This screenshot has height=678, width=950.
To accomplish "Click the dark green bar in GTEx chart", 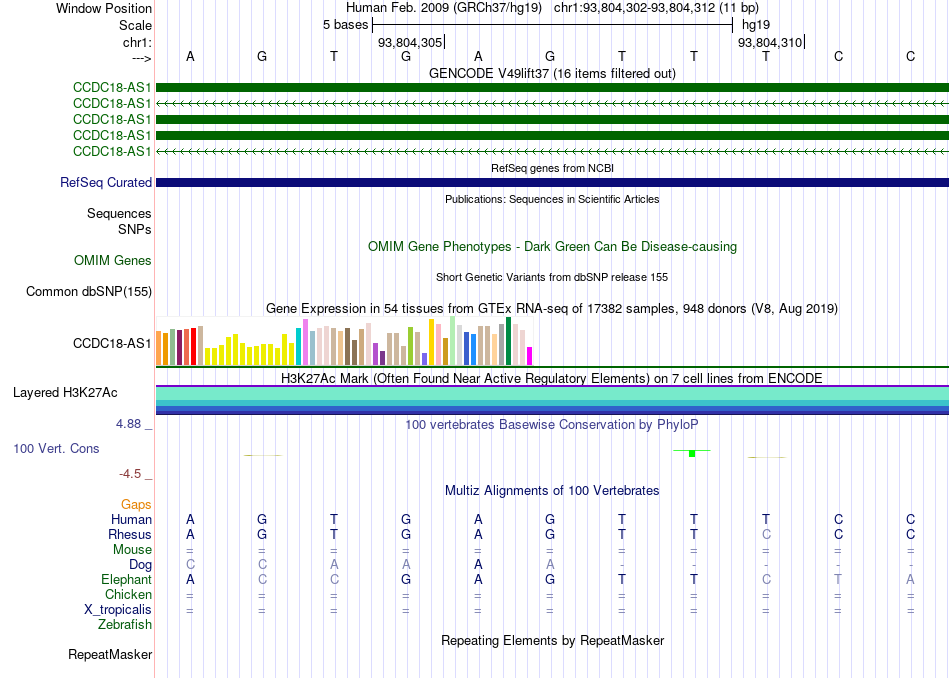I will pos(508,341).
